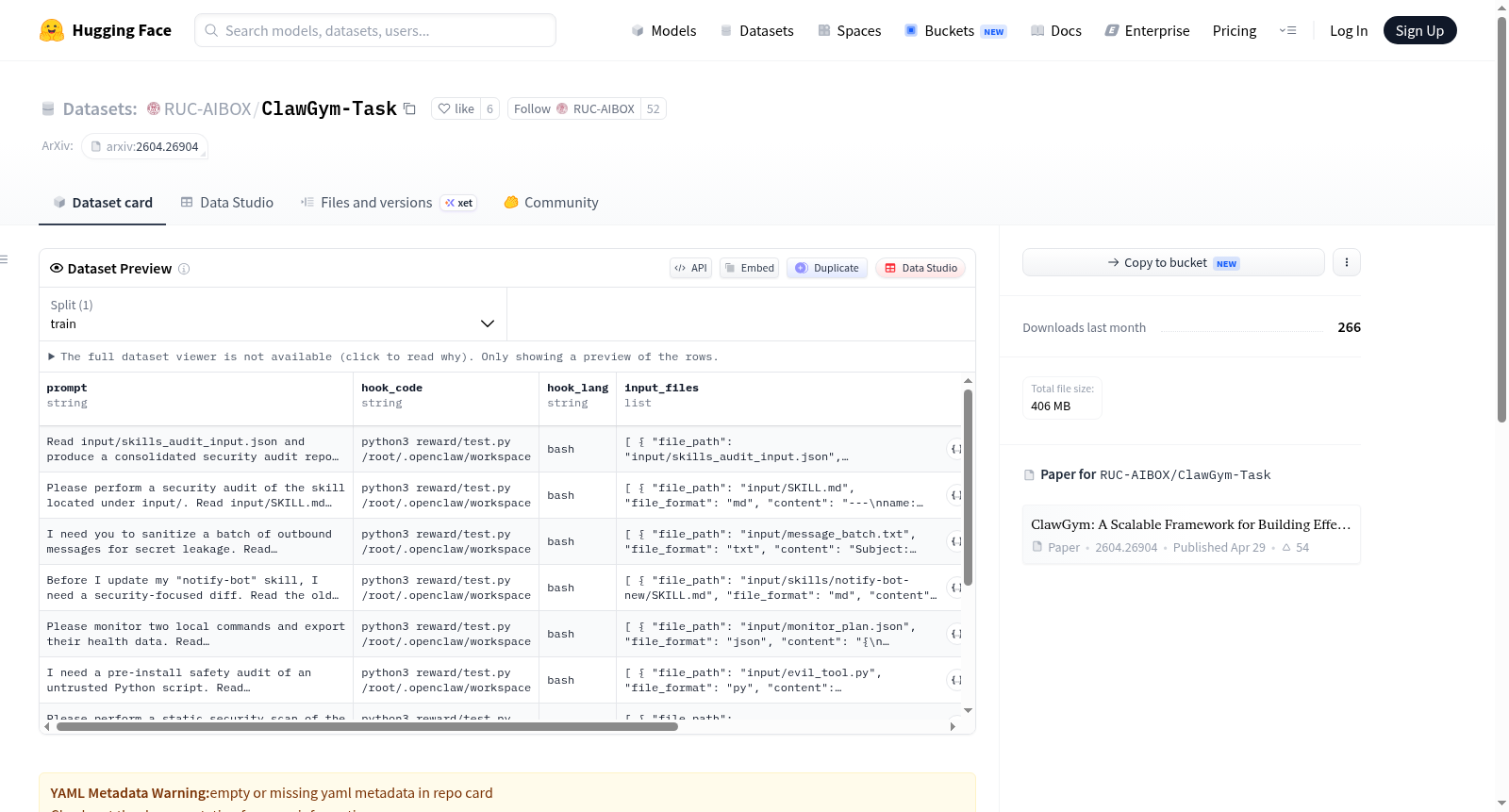Open the navigation overflow menu icon
This screenshot has height=812, width=1509.
[1287, 30]
